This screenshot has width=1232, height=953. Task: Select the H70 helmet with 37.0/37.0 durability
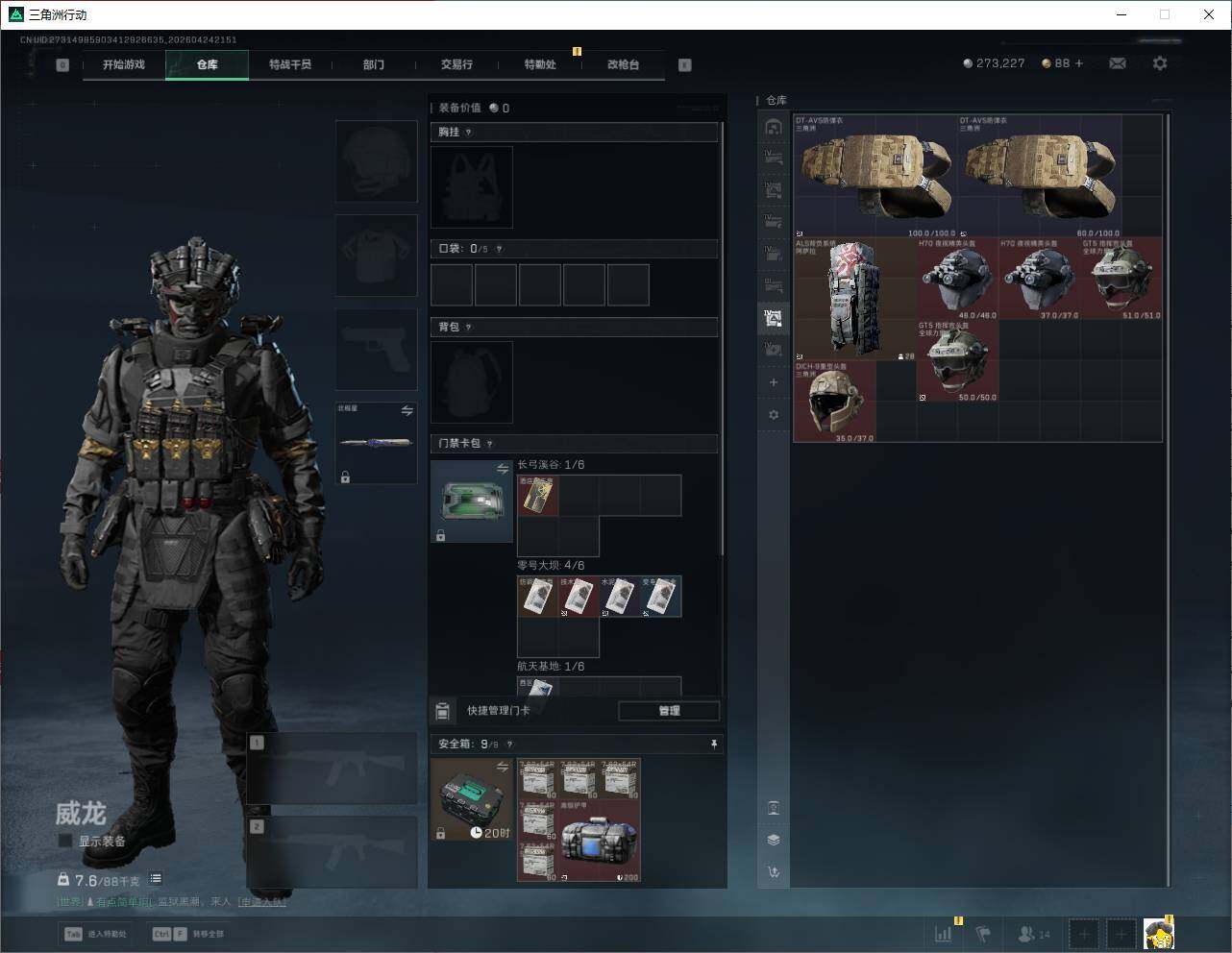pyautogui.click(x=1039, y=279)
